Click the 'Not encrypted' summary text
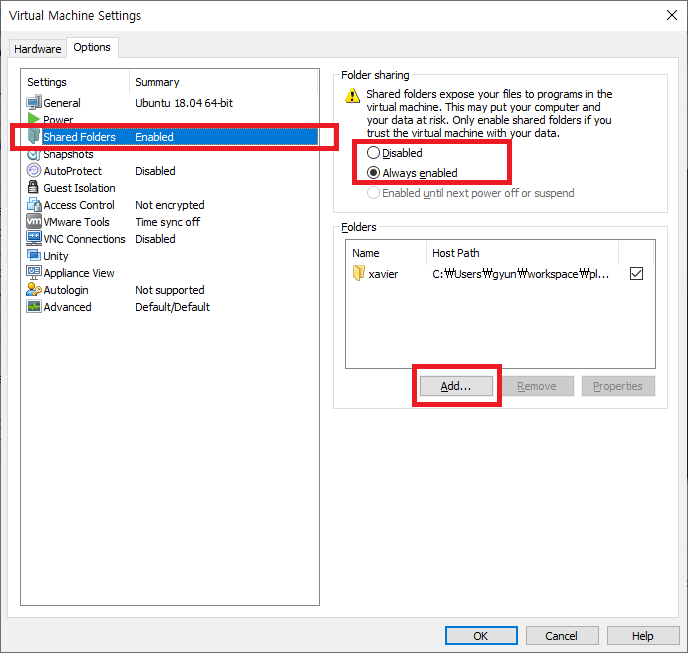 coord(170,205)
